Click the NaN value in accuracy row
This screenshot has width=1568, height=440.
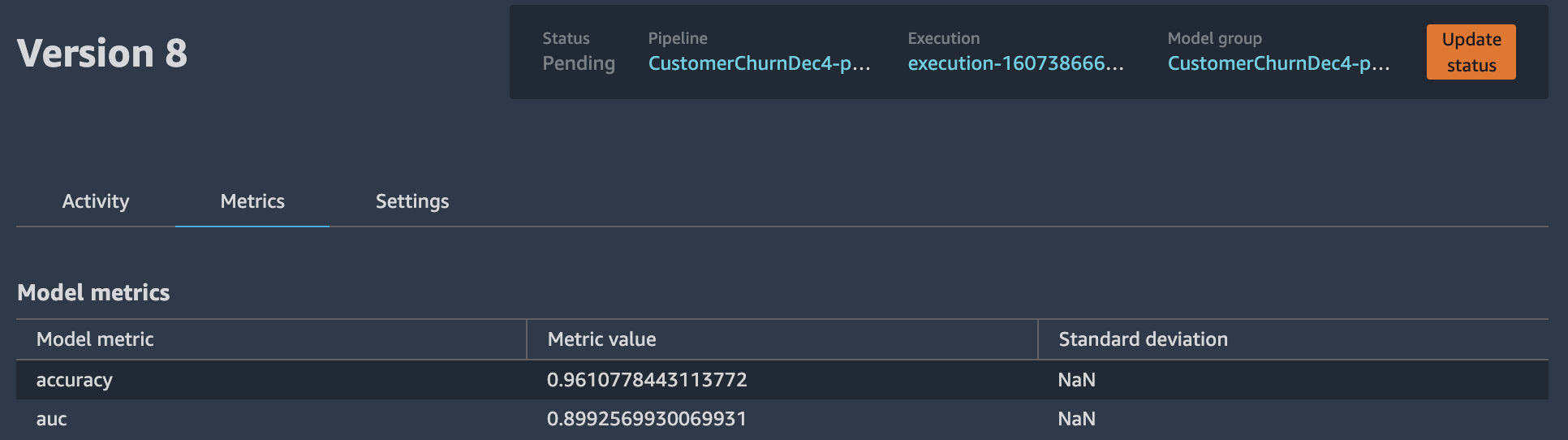pos(1076,380)
